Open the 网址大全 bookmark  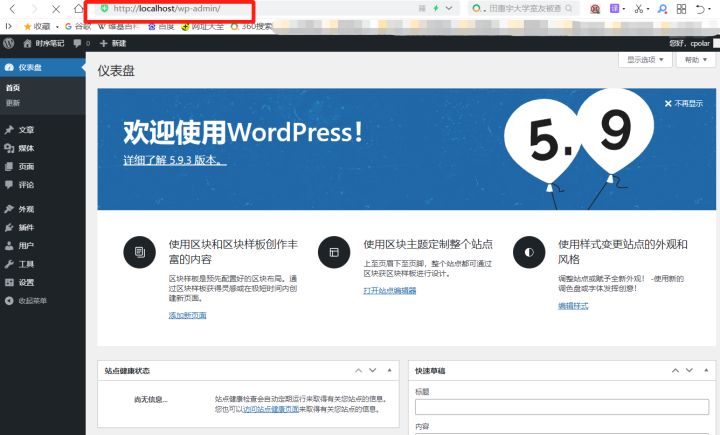(202, 27)
